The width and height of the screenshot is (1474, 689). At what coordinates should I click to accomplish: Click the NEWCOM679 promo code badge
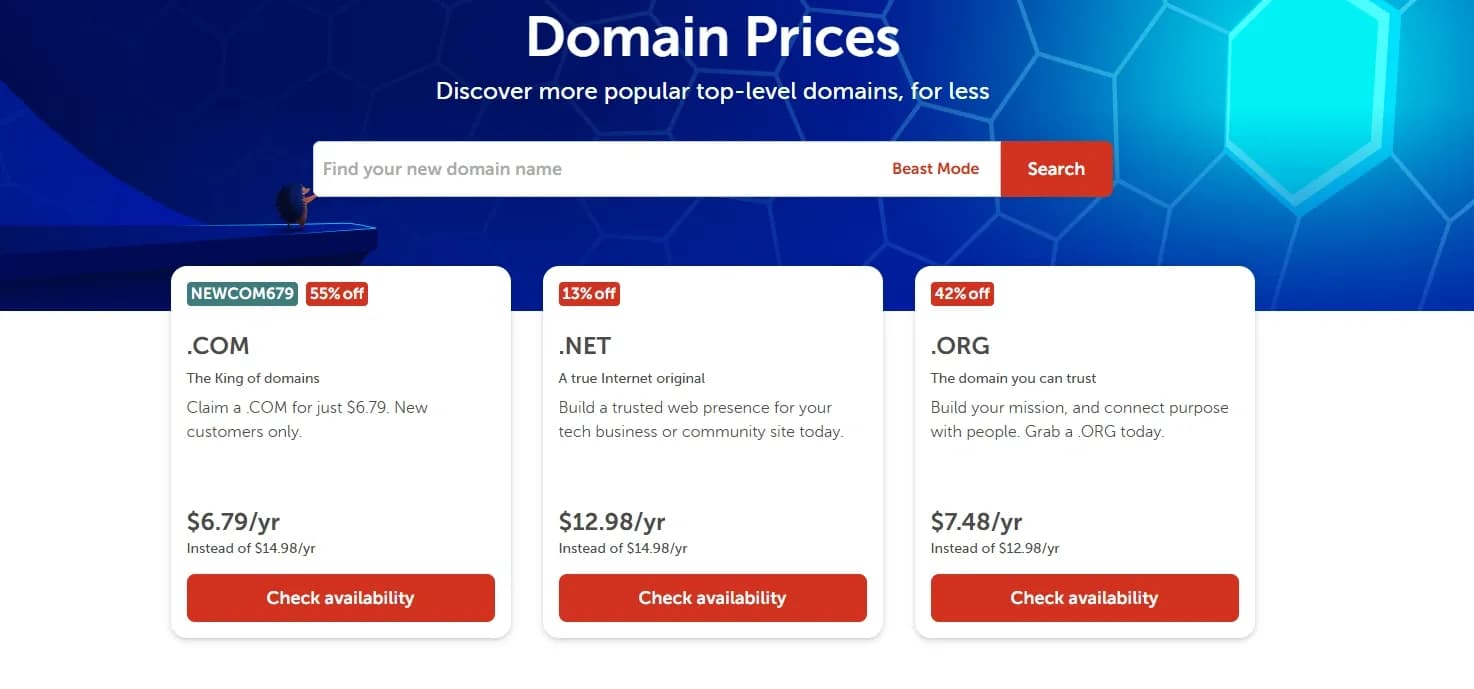pyautogui.click(x=240, y=293)
